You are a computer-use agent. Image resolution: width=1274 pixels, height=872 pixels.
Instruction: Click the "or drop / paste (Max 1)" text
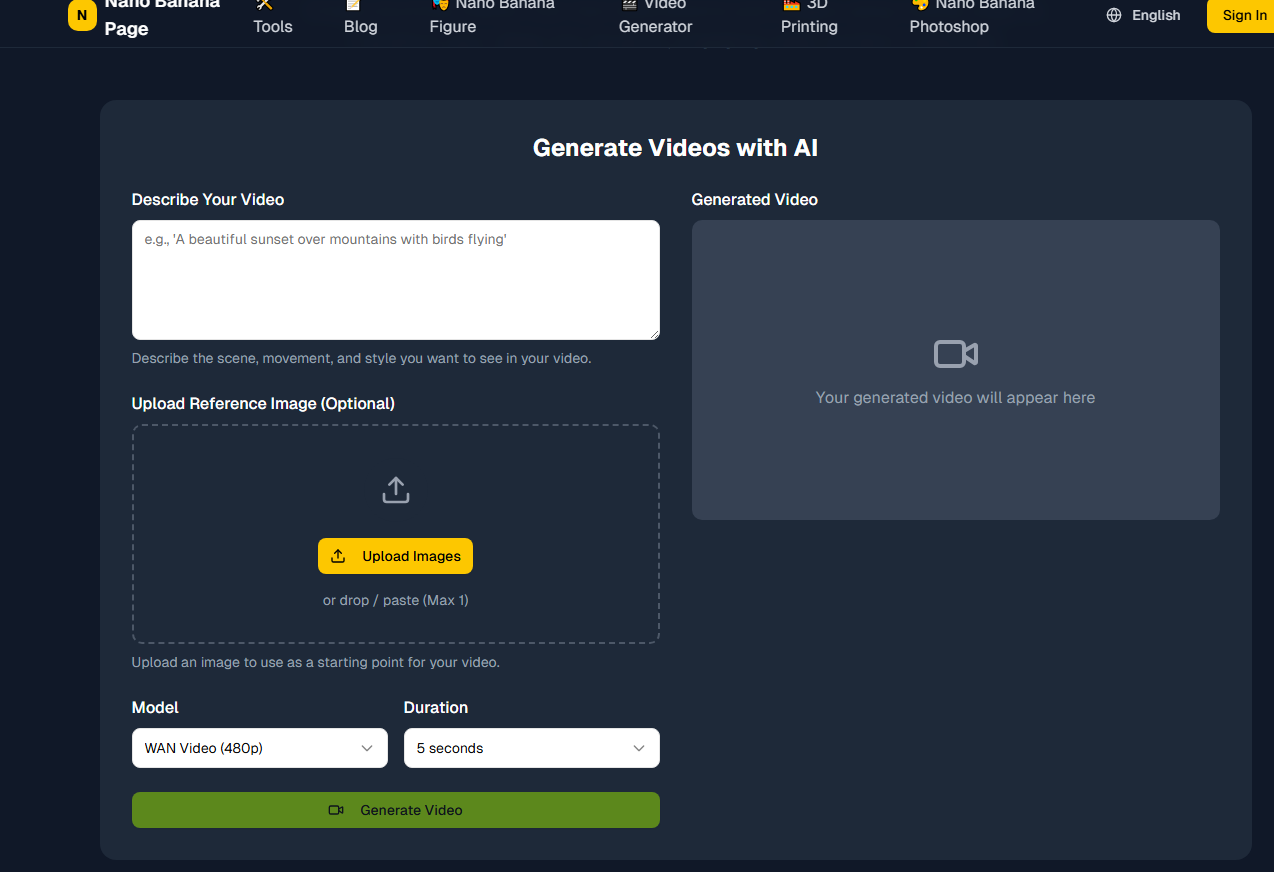coord(396,600)
